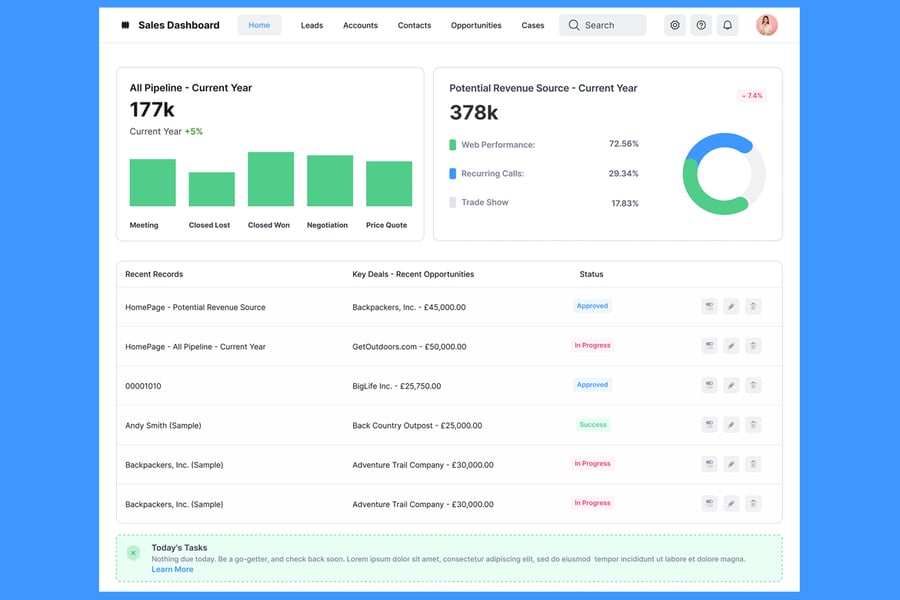Go to the Cases tab
Screen dimensions: 900x600
[533, 25]
